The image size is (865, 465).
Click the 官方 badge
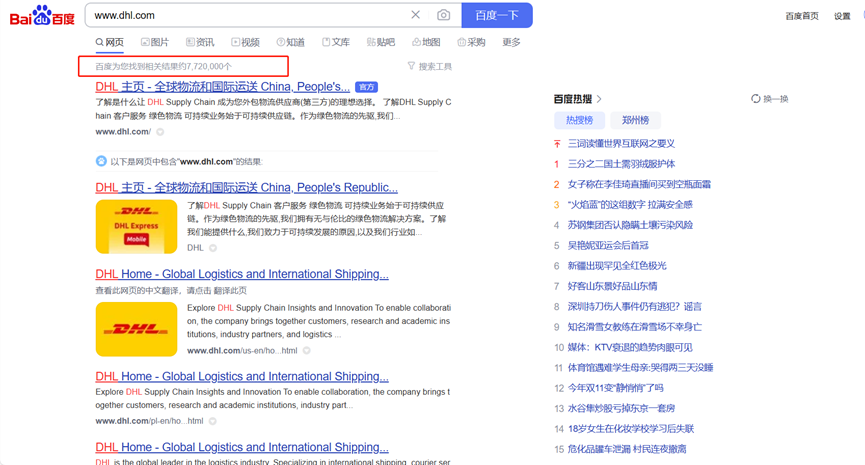pyautogui.click(x=366, y=87)
